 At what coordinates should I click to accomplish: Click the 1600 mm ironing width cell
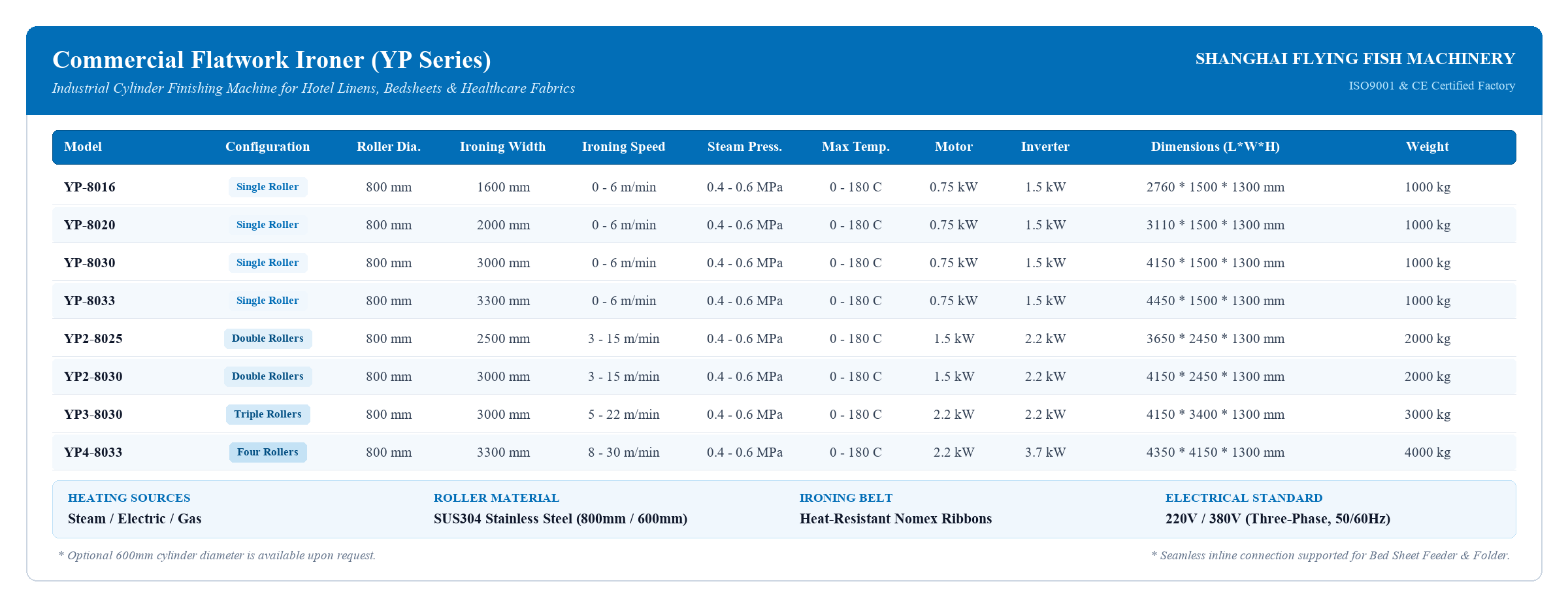point(503,187)
